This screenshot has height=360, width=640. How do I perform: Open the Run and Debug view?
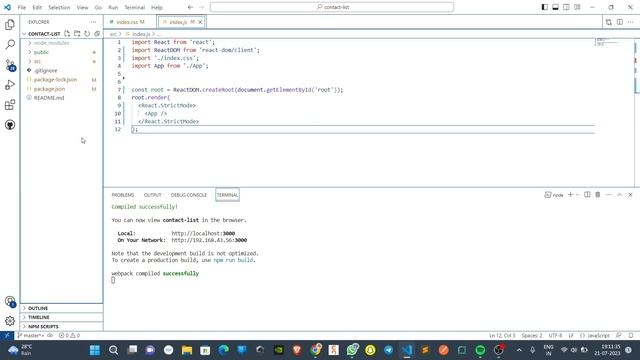tap(10, 85)
